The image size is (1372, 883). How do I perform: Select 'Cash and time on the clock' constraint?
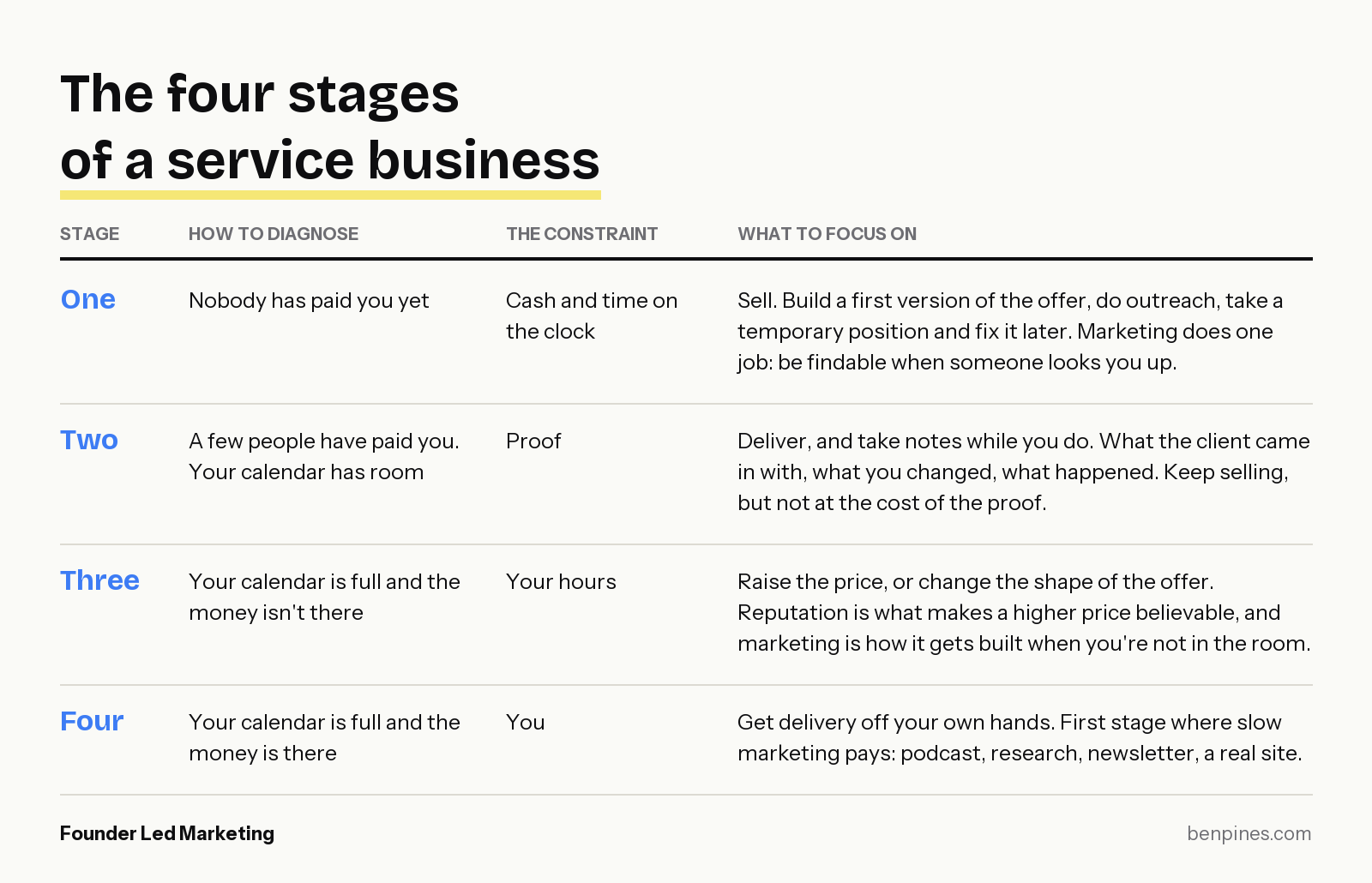point(592,315)
